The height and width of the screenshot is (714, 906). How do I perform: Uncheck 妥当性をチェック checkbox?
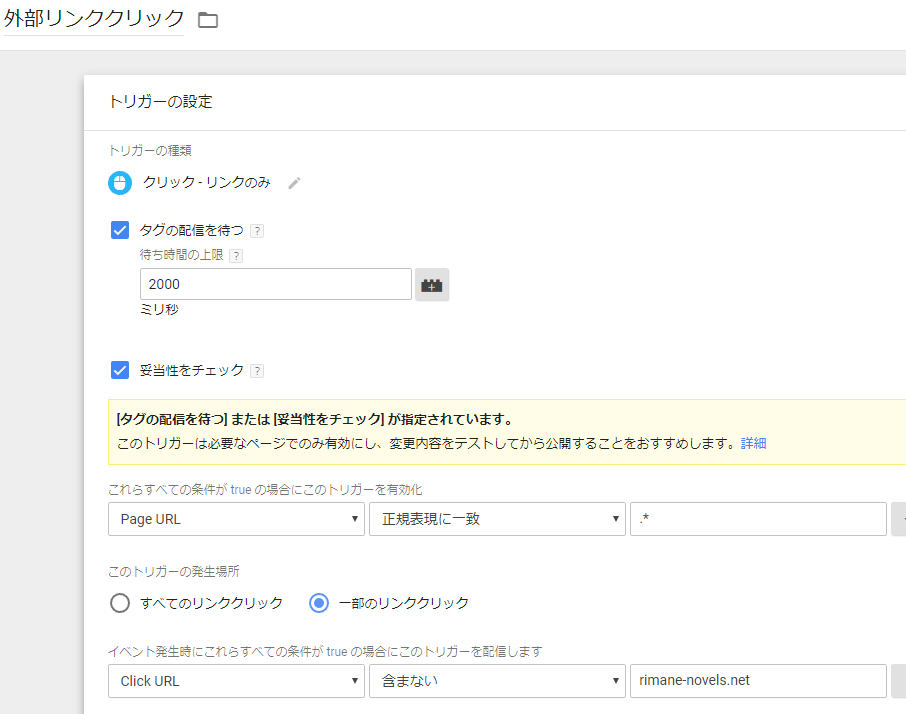tap(120, 370)
